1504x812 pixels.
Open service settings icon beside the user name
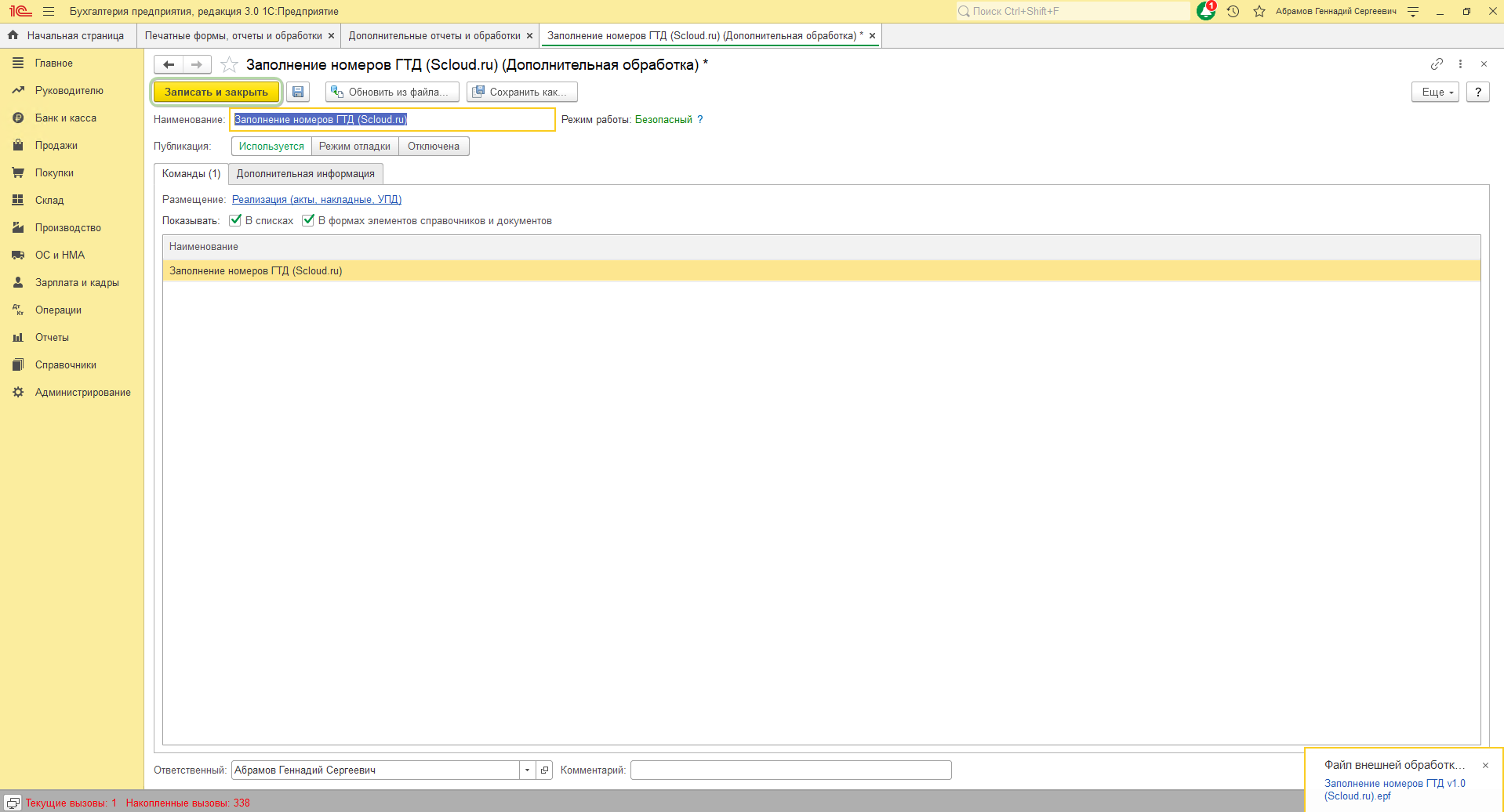click(x=1413, y=12)
